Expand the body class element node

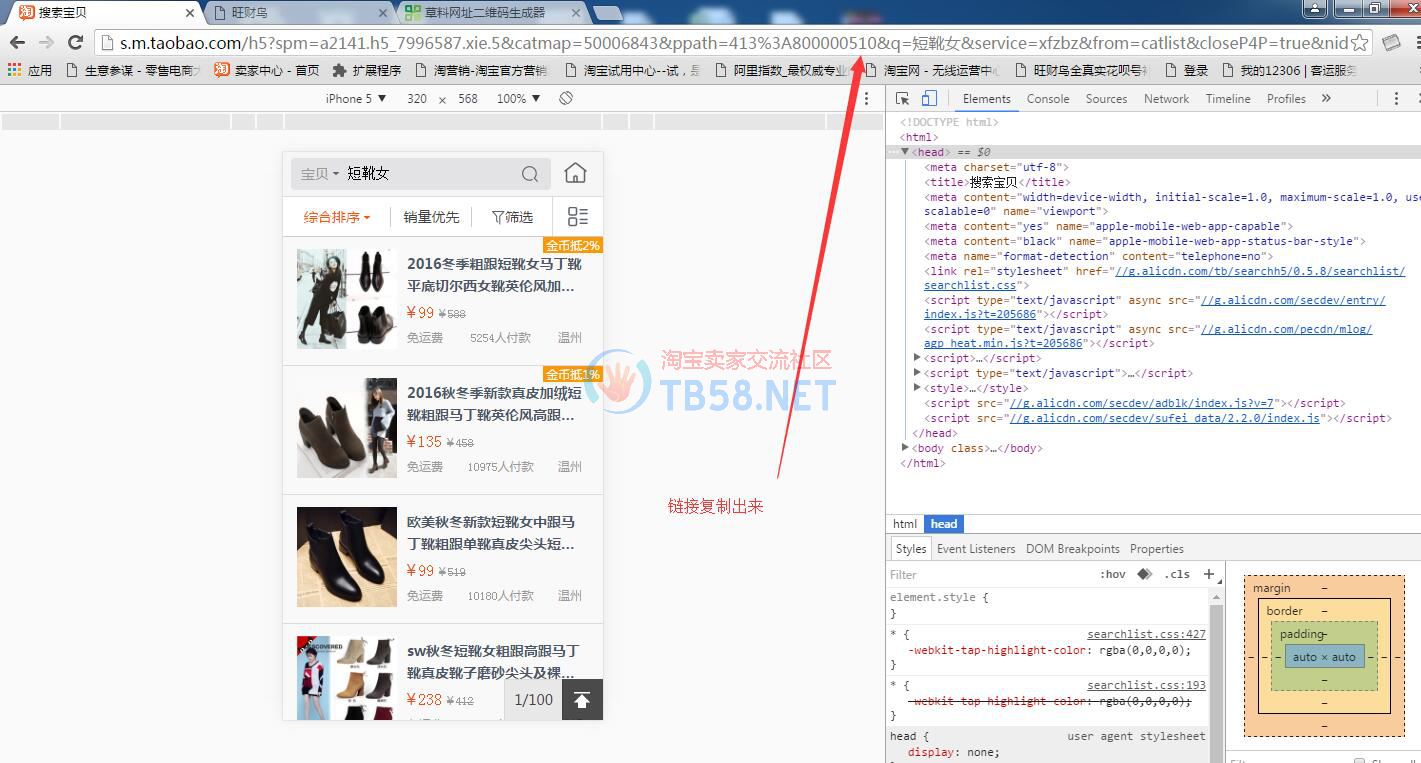pos(906,448)
